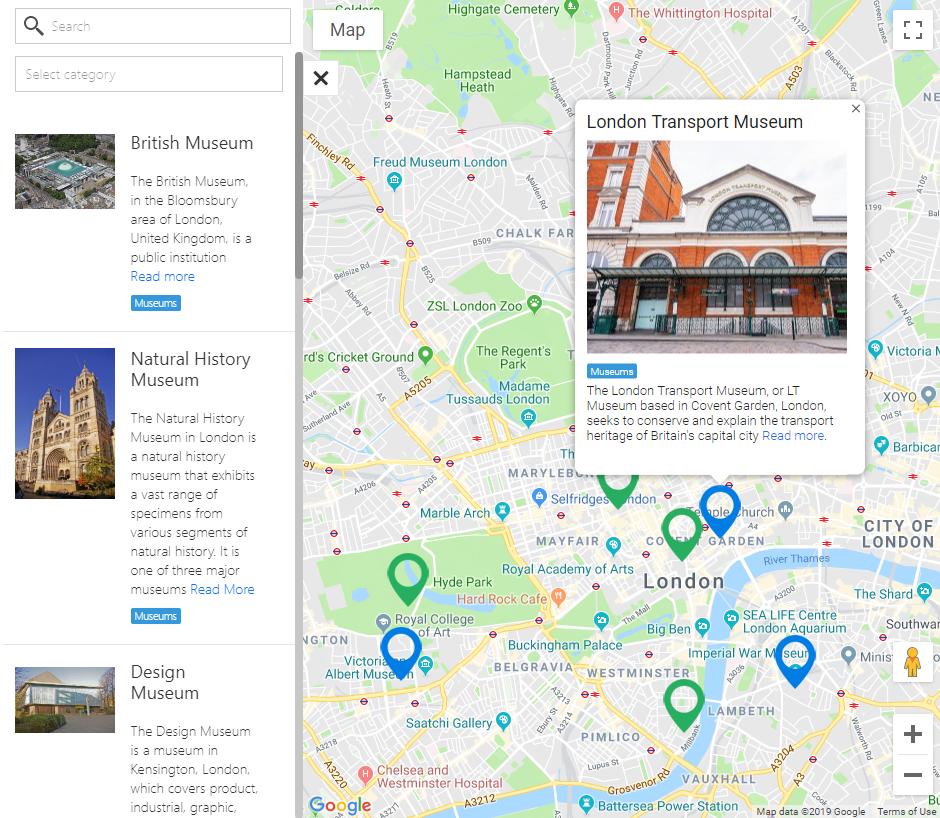Screen dimensions: 940x818
Task: Pick up Street View pegman
Action: click(x=912, y=661)
